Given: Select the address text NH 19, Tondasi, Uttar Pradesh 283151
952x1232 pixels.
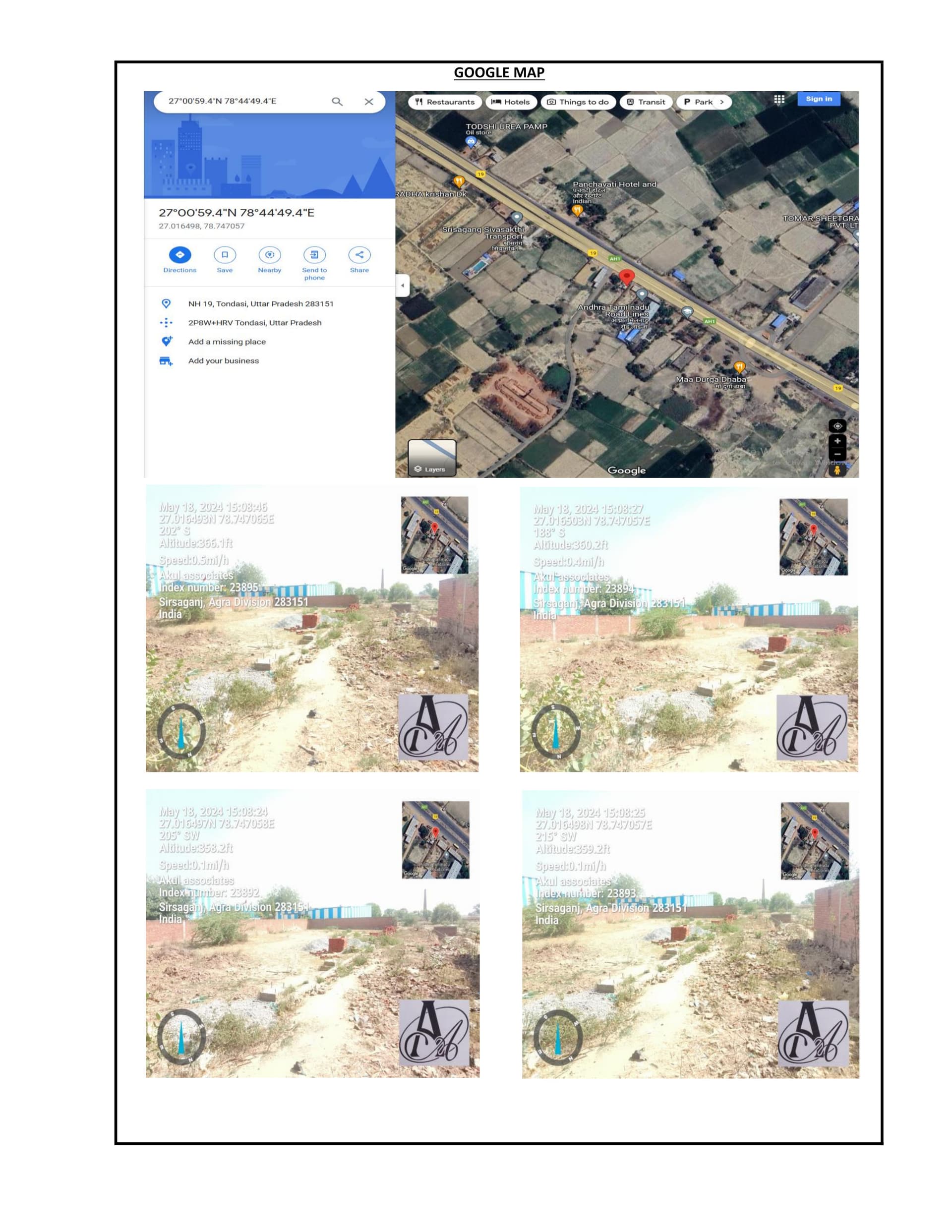Looking at the screenshot, I should pos(261,303).
